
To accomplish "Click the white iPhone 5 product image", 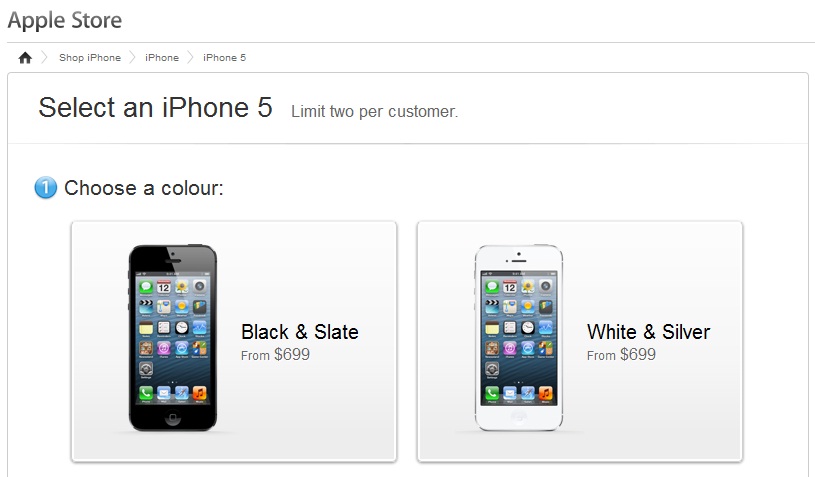I will pyautogui.click(x=519, y=338).
